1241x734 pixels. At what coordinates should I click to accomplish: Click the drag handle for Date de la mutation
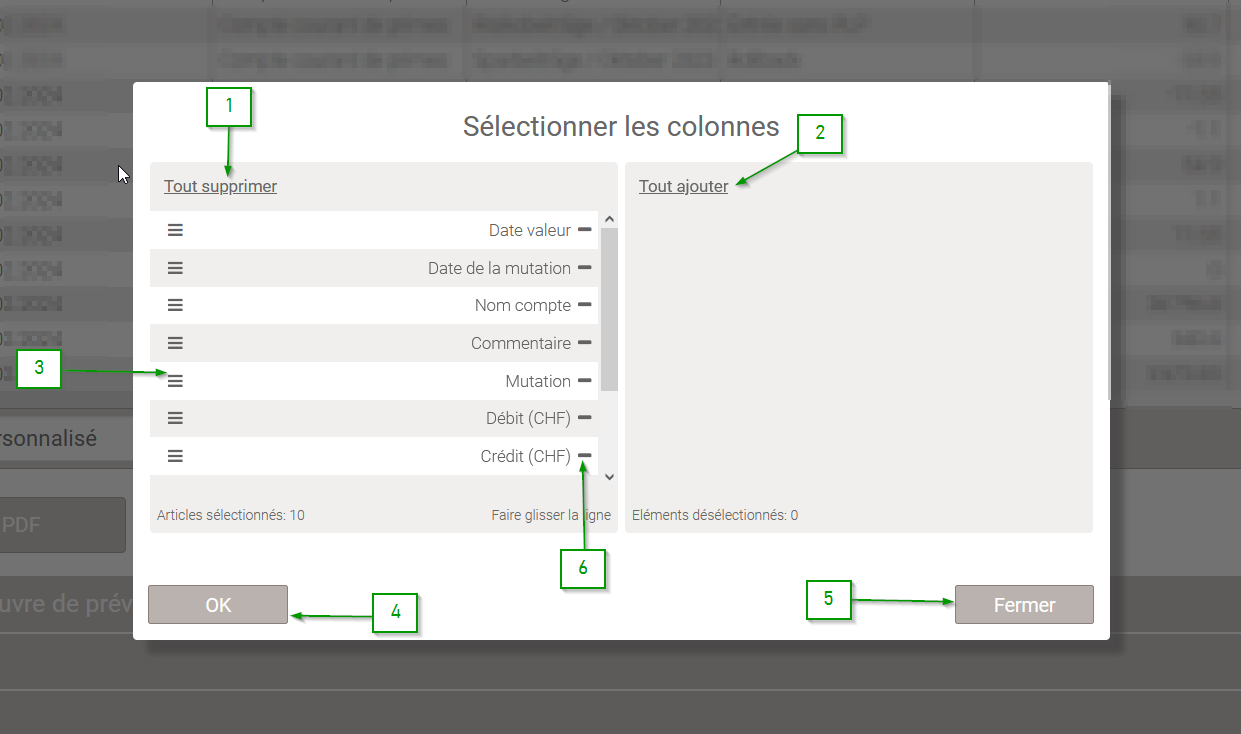tap(175, 268)
